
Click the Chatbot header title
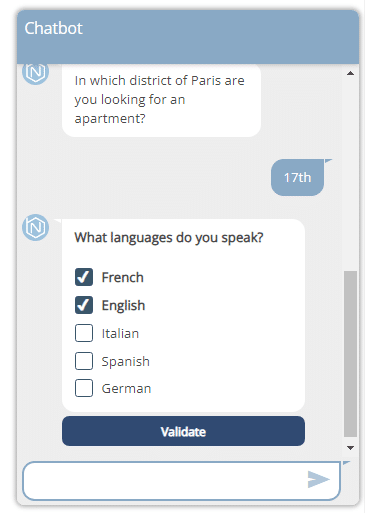pyautogui.click(x=53, y=28)
